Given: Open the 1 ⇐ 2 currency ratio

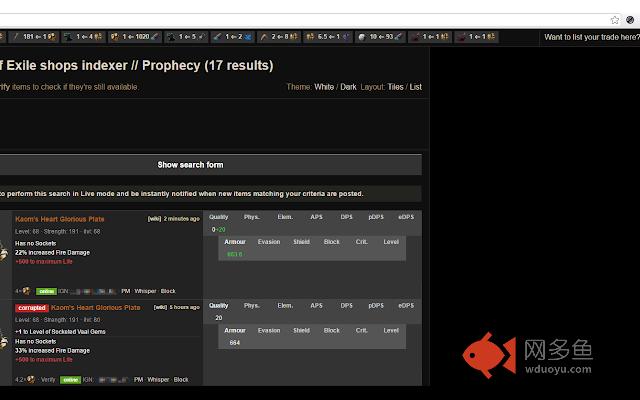Looking at the screenshot, I should pyautogui.click(x=233, y=37).
